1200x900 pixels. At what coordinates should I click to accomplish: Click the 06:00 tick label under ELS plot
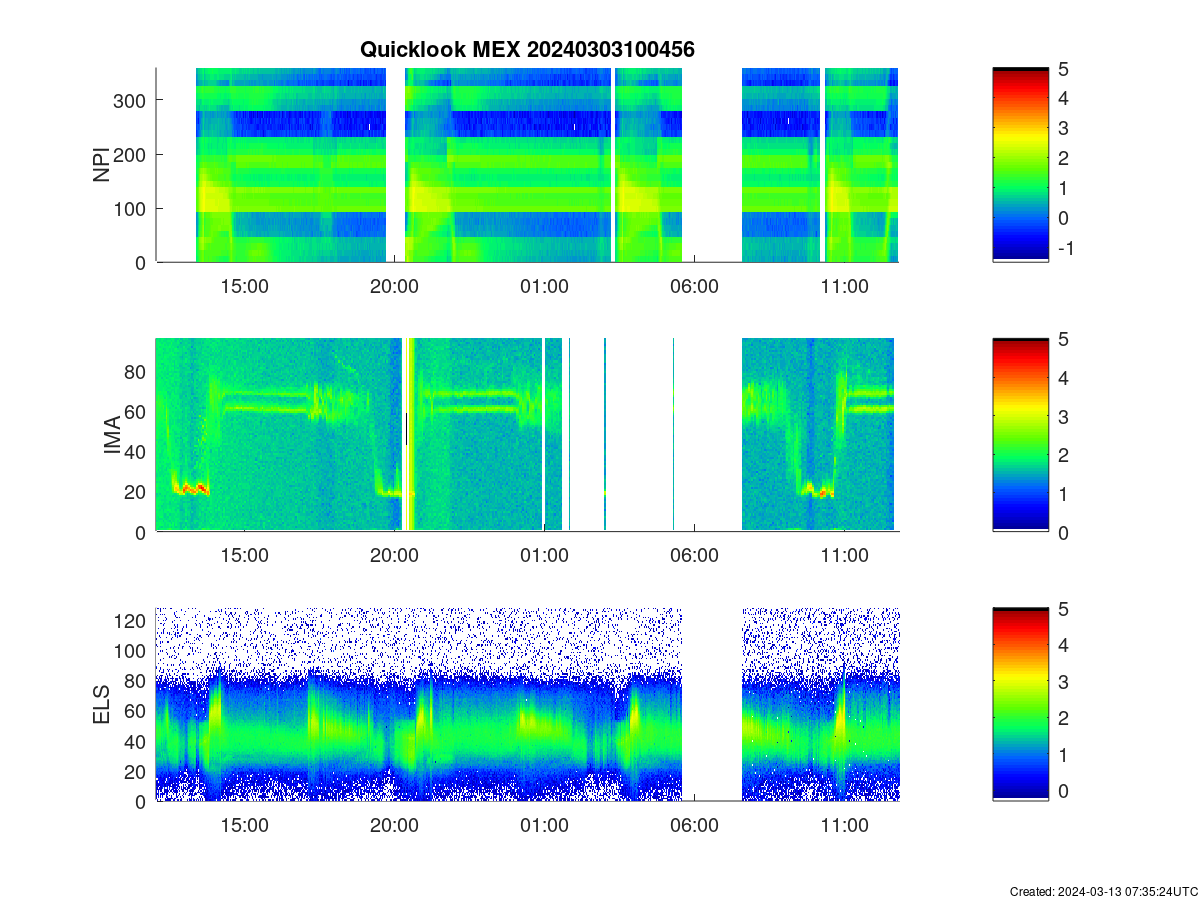point(694,826)
